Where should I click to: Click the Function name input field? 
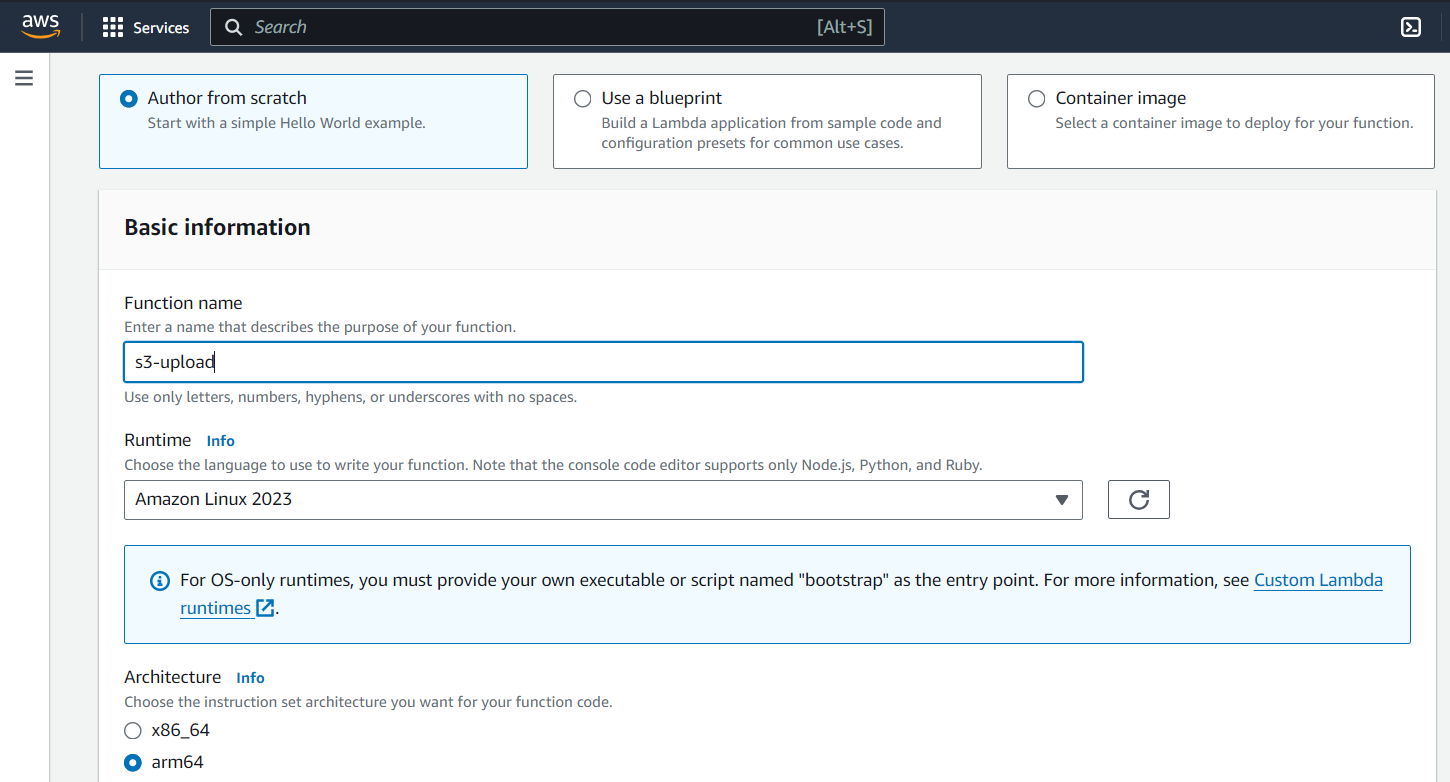(603, 362)
